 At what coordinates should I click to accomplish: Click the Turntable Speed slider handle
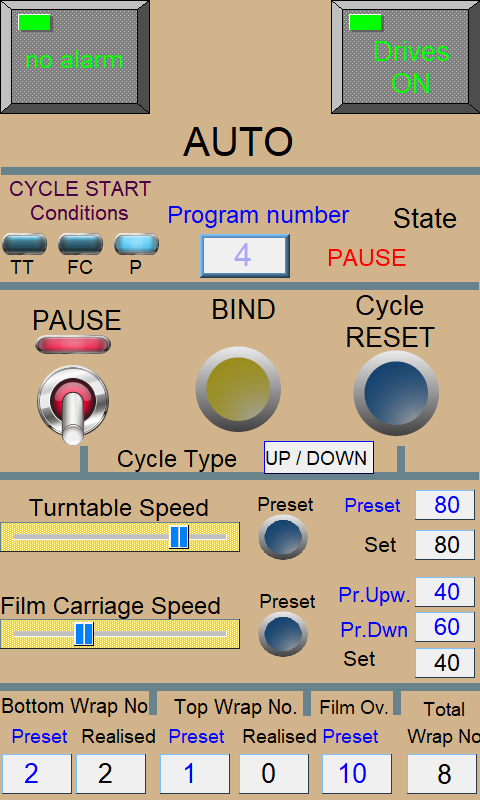(179, 537)
